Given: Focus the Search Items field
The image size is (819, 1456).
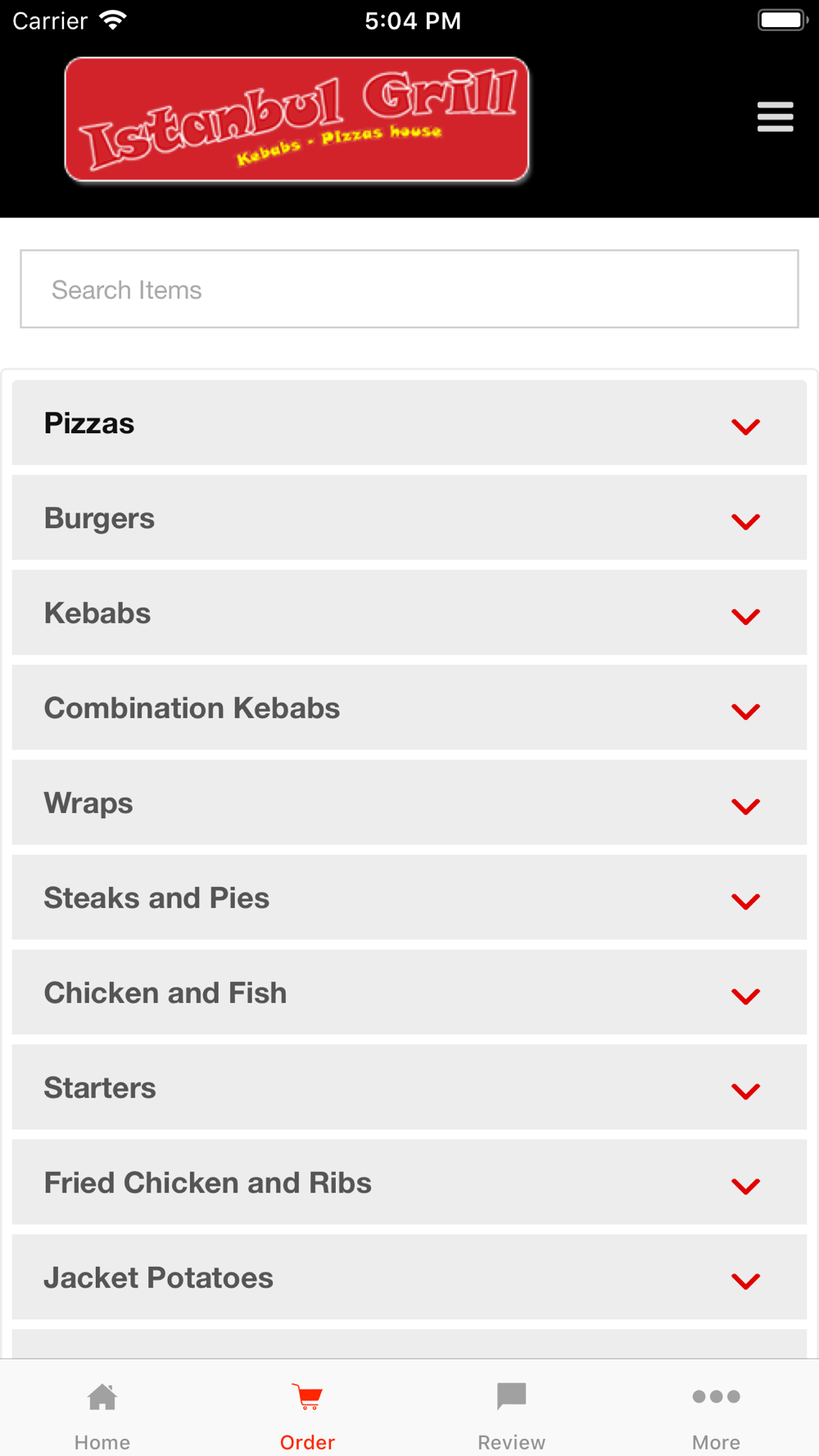Looking at the screenshot, I should [x=409, y=289].
